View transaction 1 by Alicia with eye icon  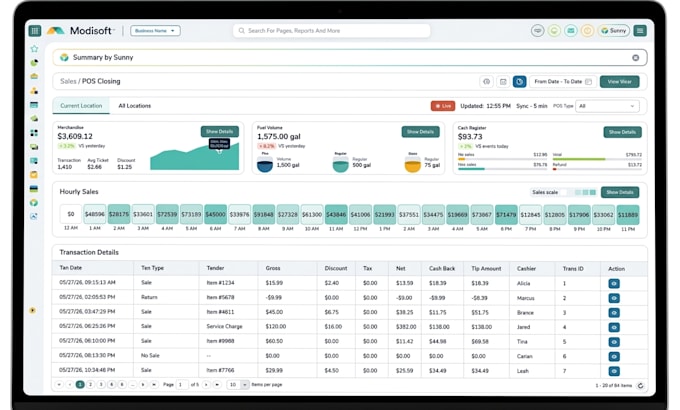614,283
